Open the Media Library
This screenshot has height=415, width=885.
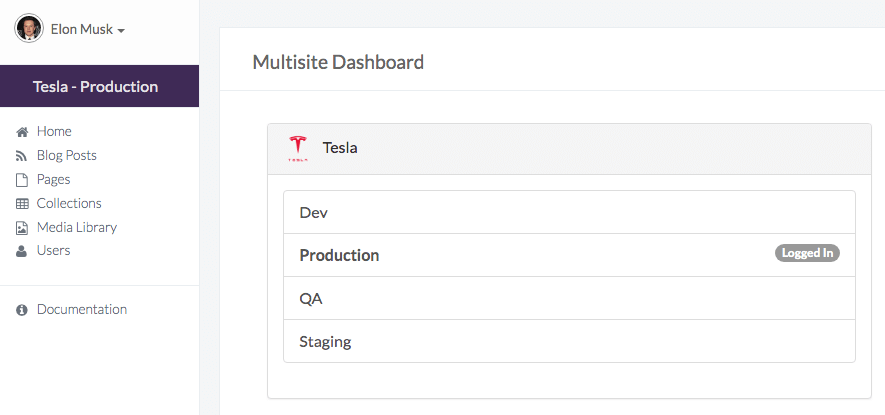(77, 228)
